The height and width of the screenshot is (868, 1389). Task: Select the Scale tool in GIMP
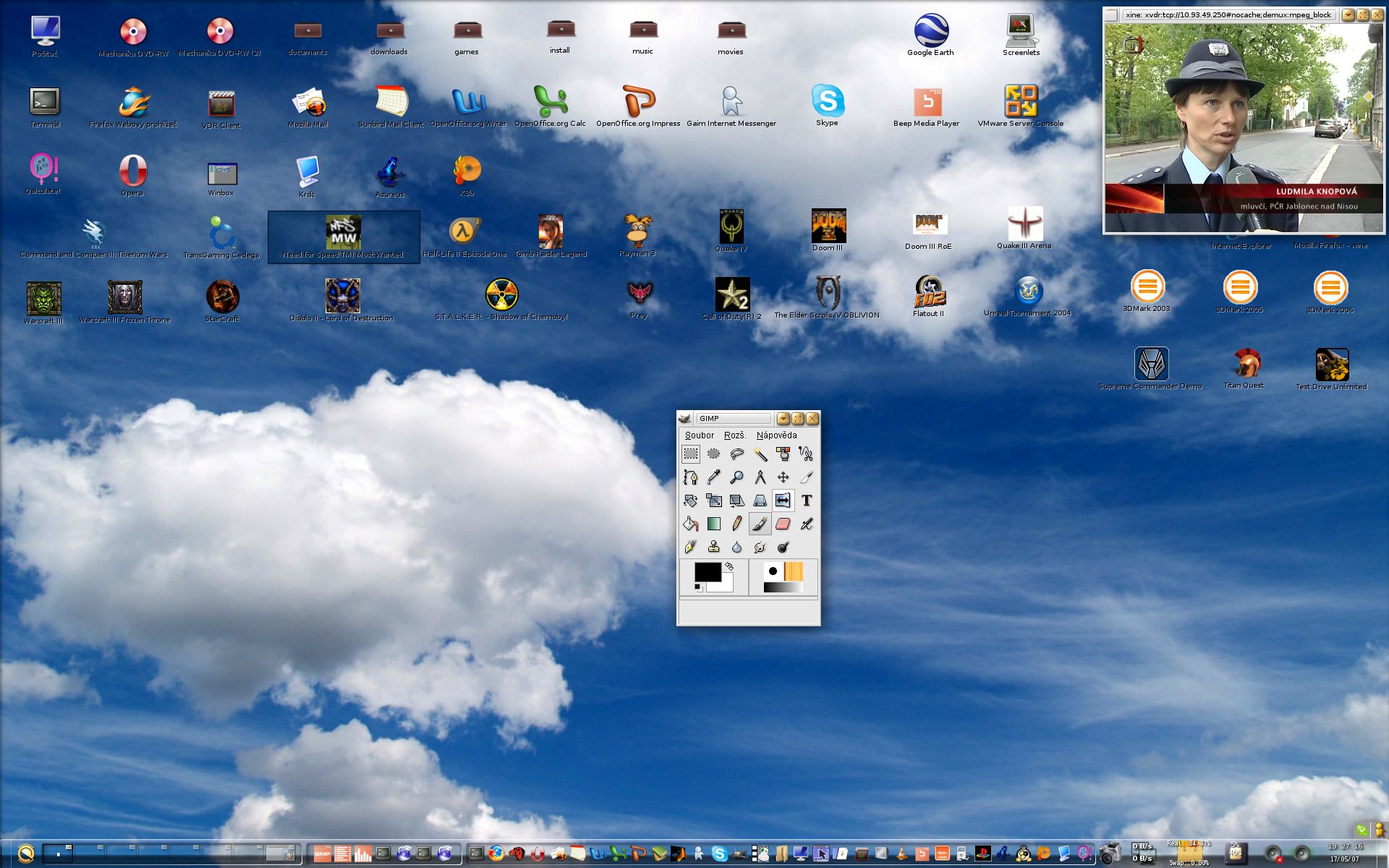tap(714, 501)
